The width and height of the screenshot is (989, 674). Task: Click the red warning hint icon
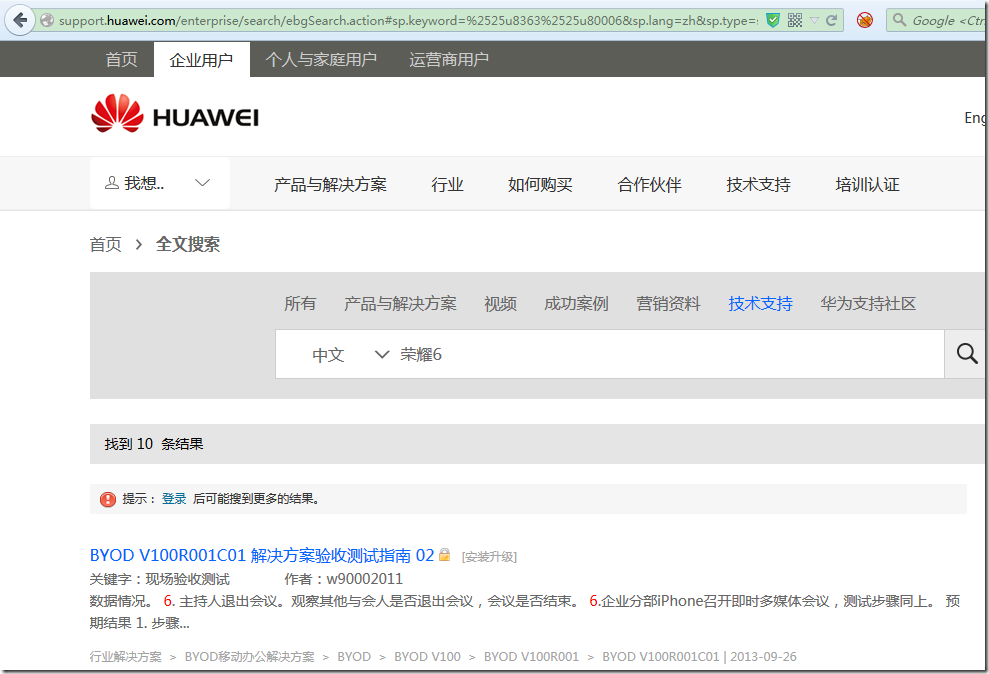(x=108, y=499)
